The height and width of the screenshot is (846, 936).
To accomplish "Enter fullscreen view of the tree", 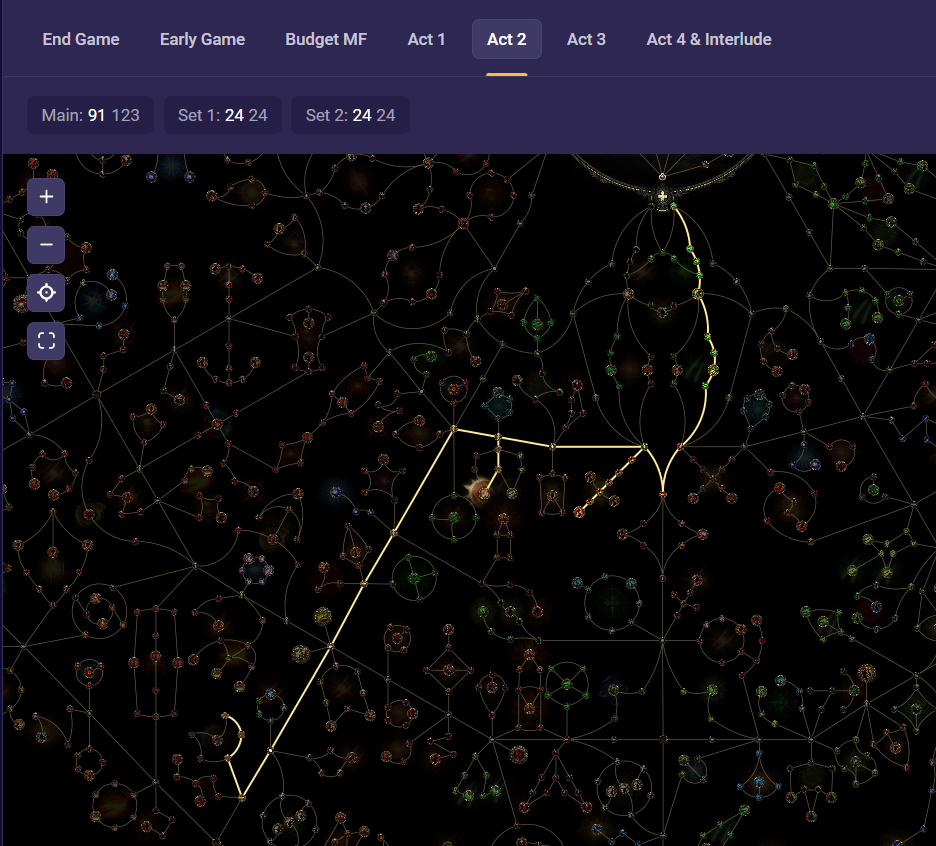I will coord(46,341).
